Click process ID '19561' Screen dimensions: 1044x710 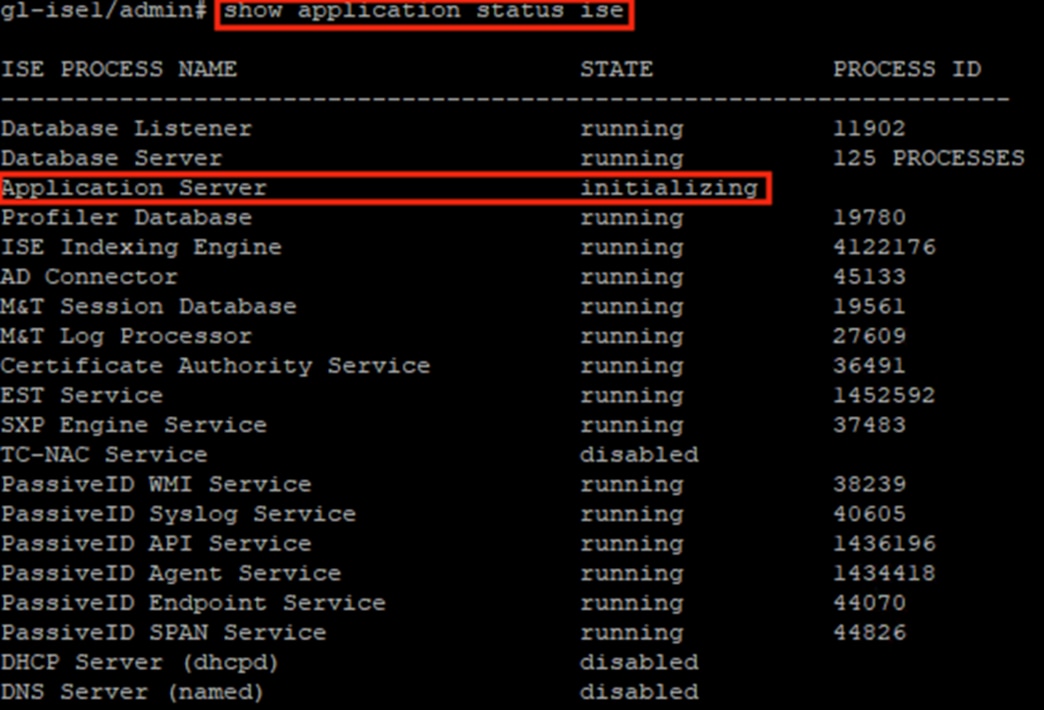870,306
